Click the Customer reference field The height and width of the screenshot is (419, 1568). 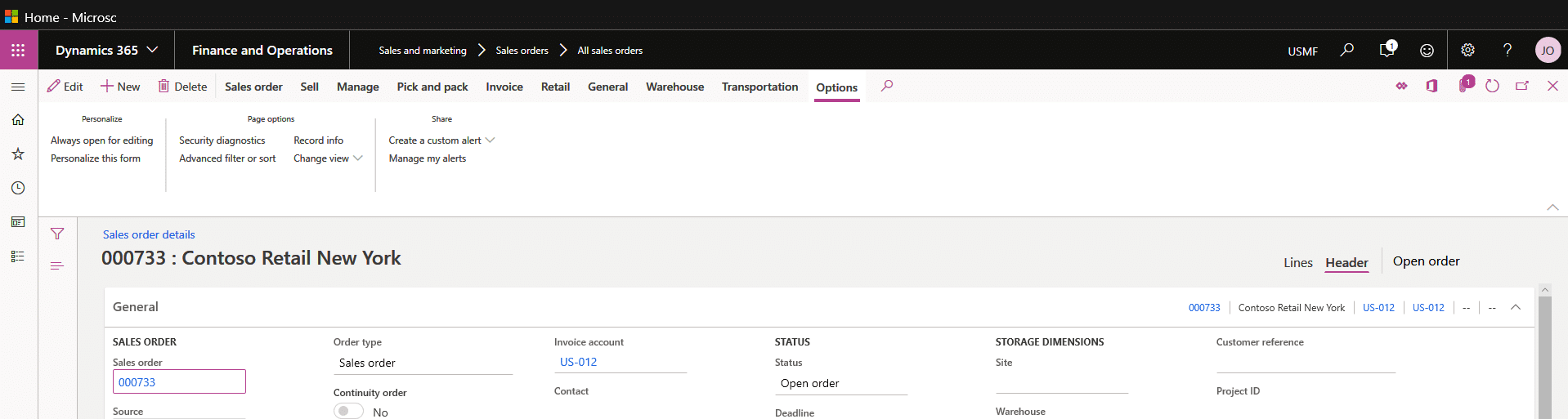[x=1306, y=363]
